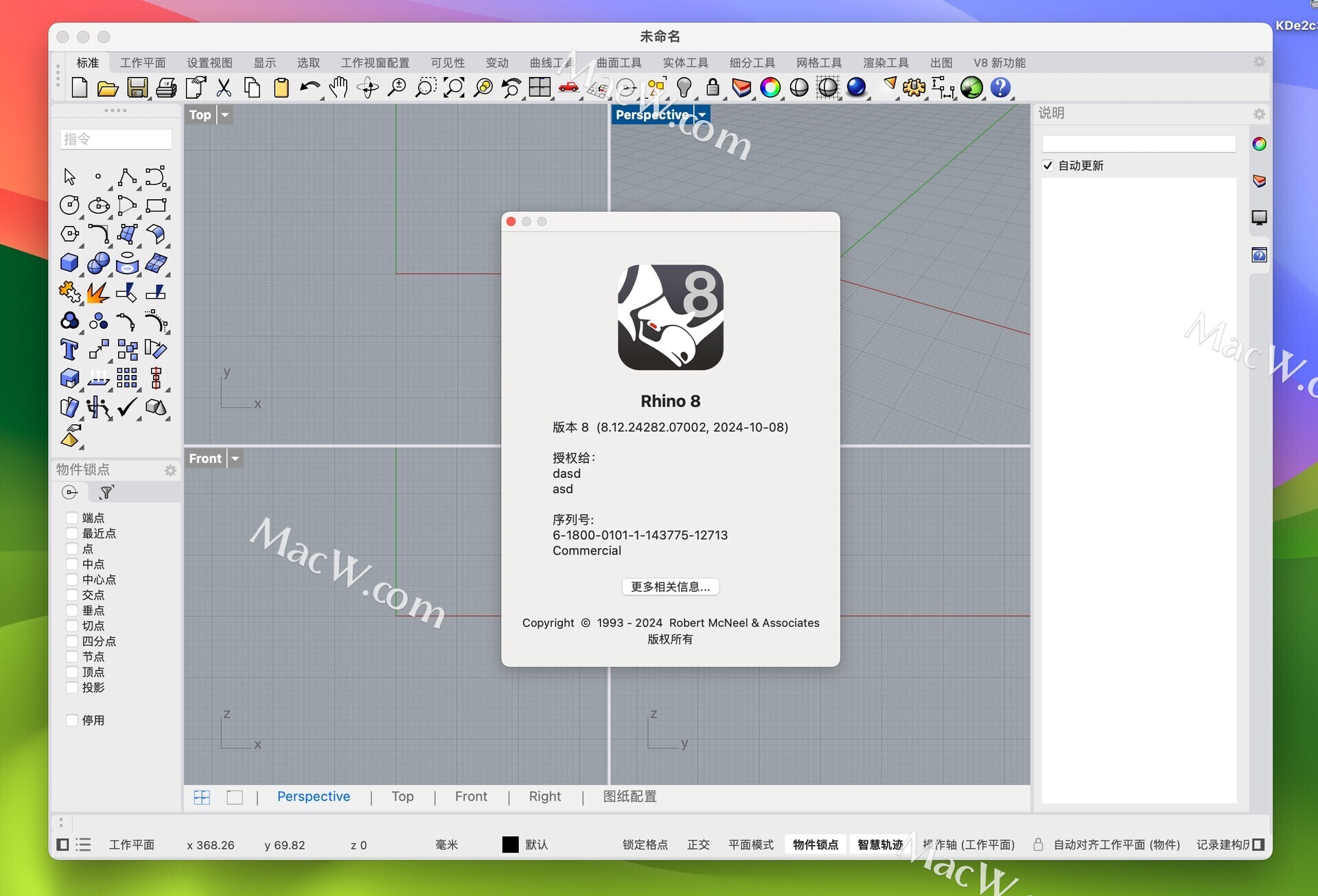Select the Text object tool
The height and width of the screenshot is (896, 1318).
tap(69, 349)
